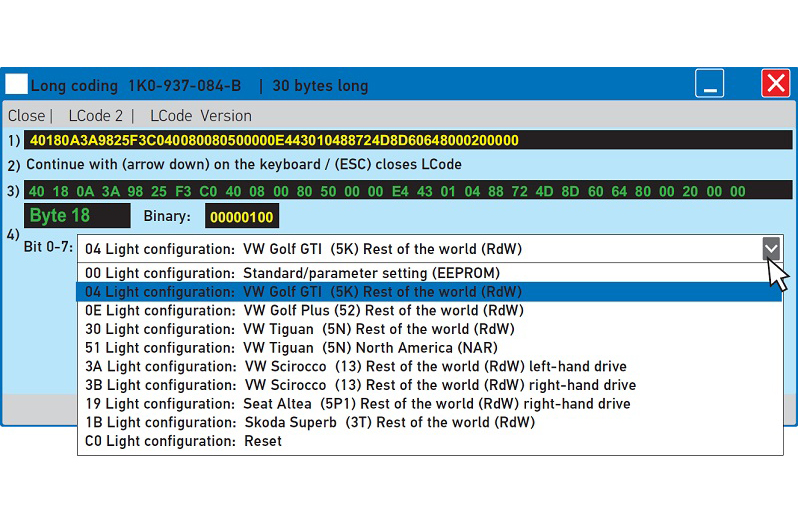Click the white window icon in title bar

pos(16,84)
